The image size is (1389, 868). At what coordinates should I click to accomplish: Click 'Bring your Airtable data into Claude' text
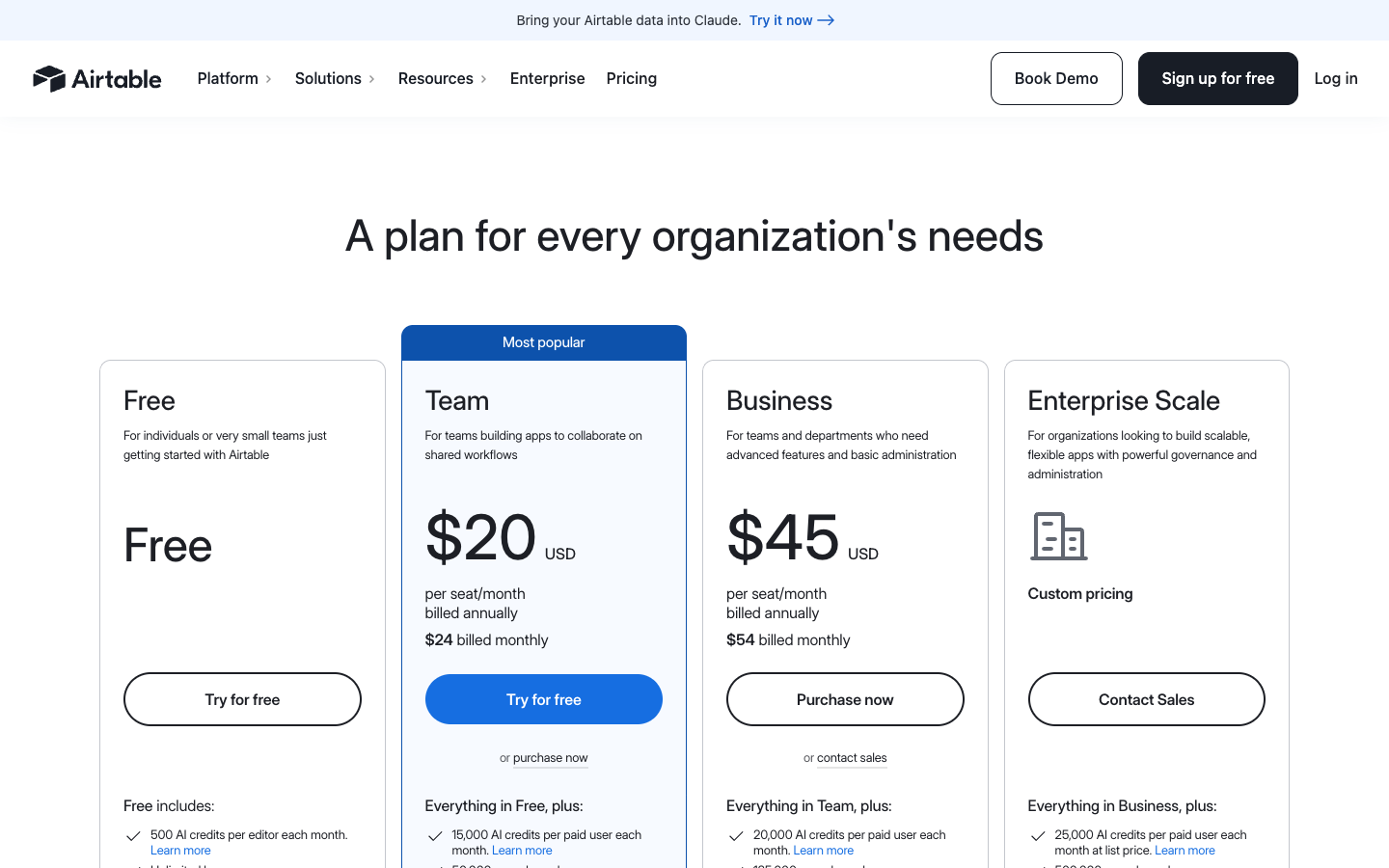[x=629, y=20]
